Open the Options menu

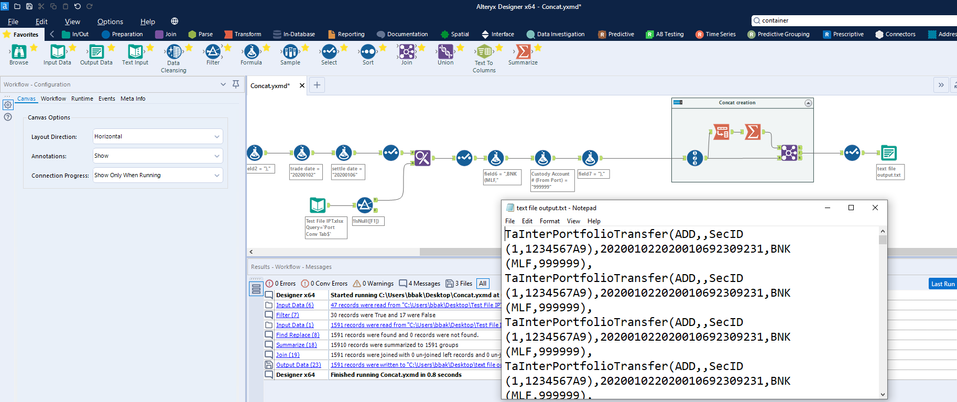click(110, 21)
